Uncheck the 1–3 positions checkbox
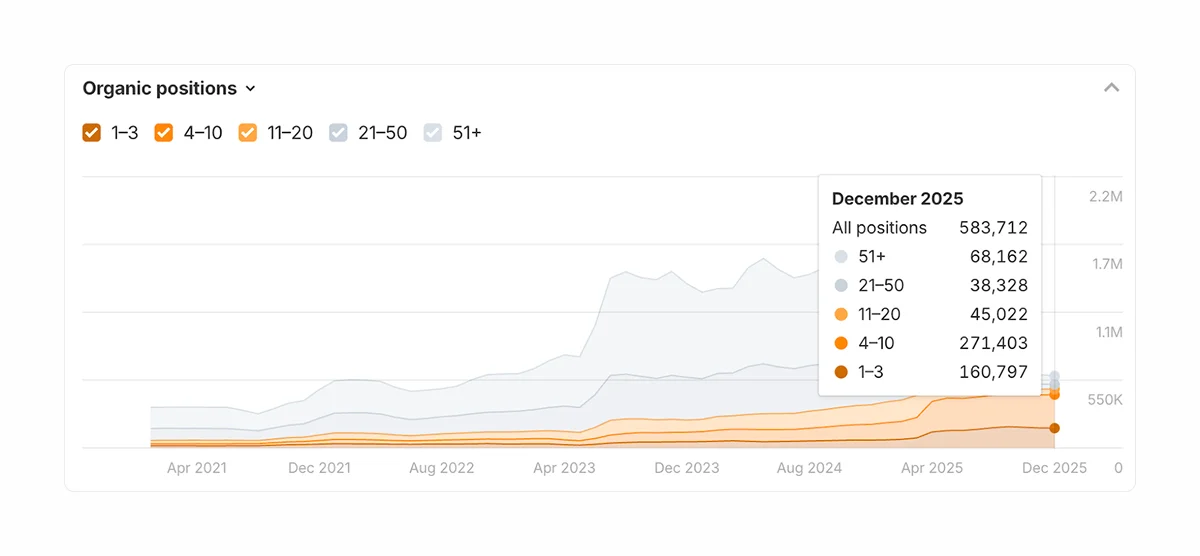 92,132
